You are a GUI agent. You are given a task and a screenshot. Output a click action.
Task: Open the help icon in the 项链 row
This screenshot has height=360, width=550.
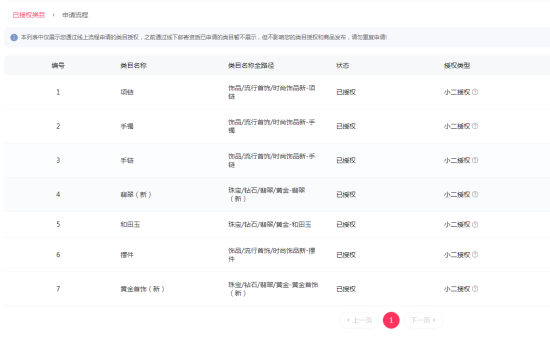(475, 92)
